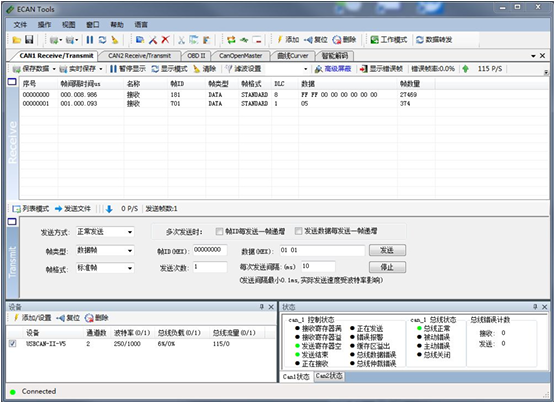
Task: Click the 停止 stop button
Action: [387, 267]
